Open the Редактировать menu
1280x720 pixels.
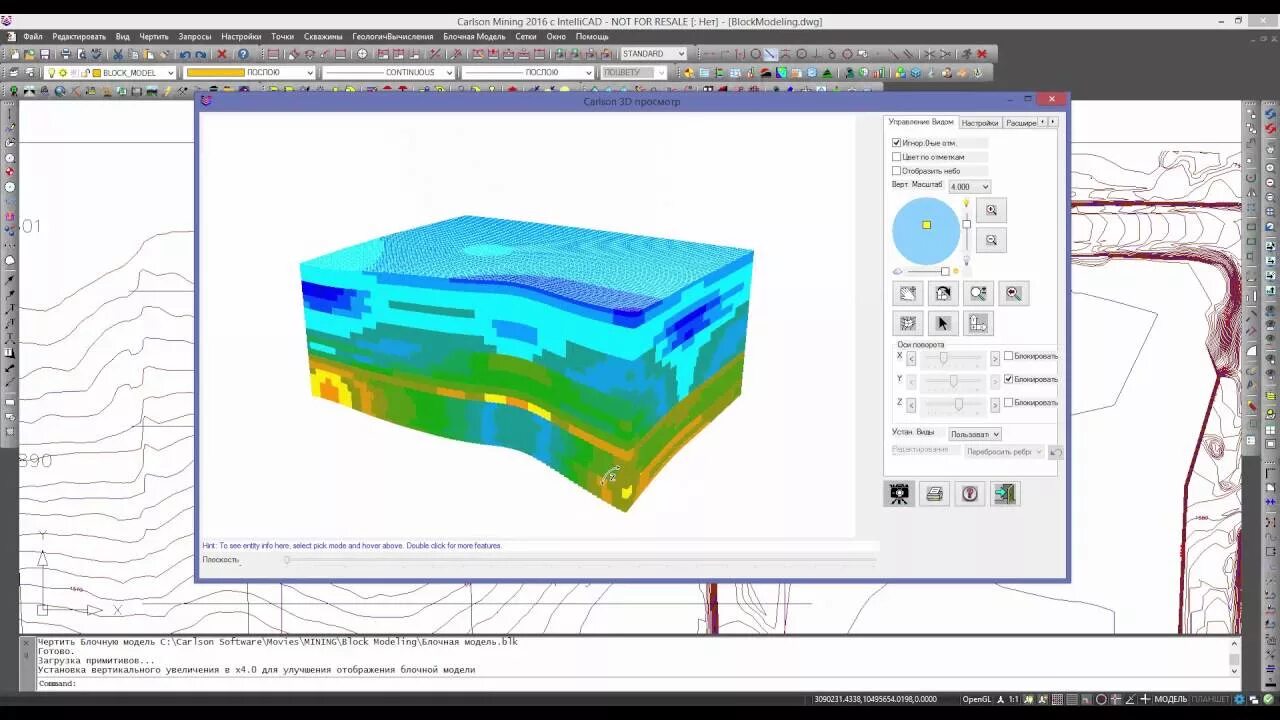coord(79,37)
